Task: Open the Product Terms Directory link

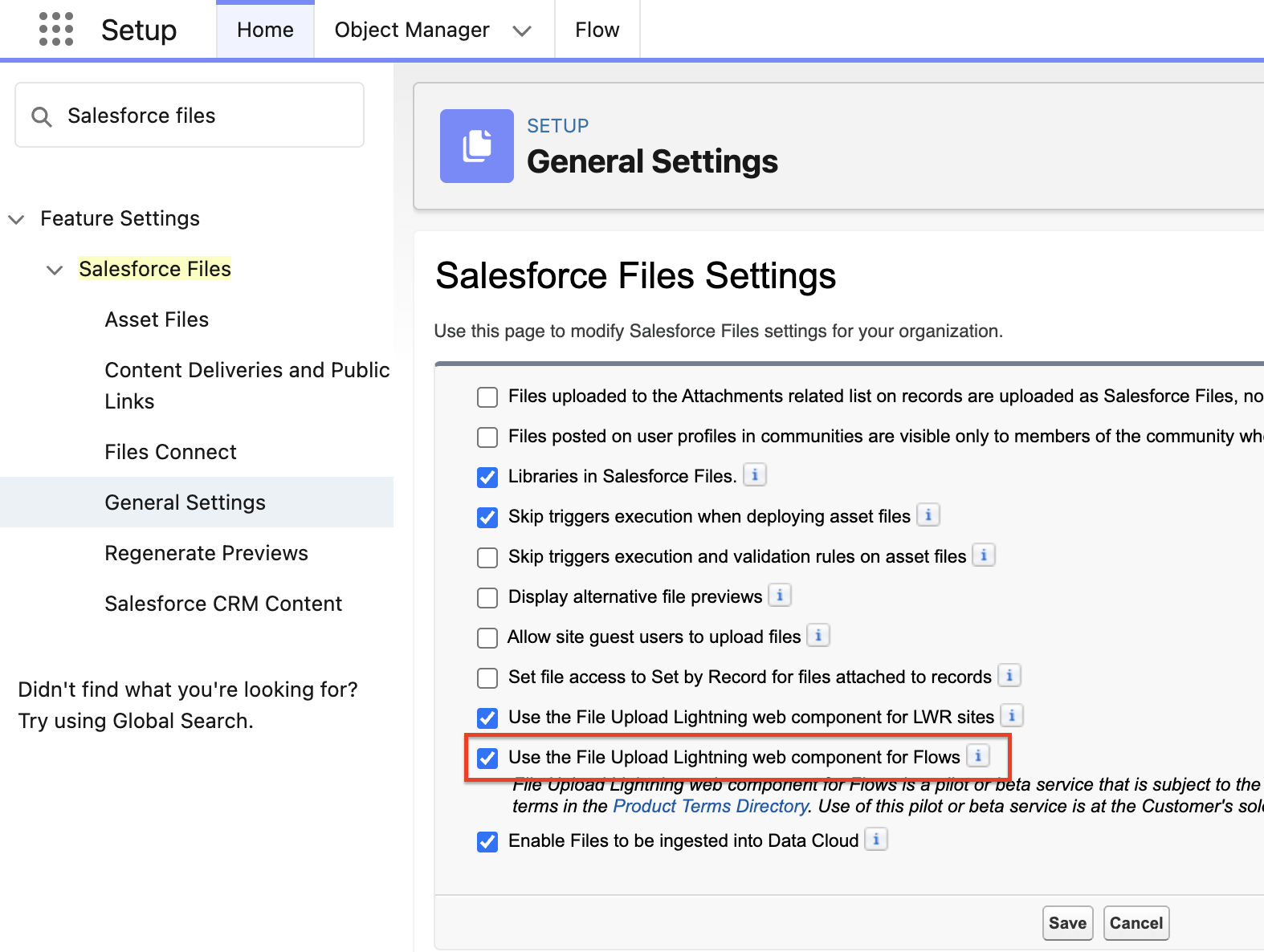Action: tap(711, 806)
